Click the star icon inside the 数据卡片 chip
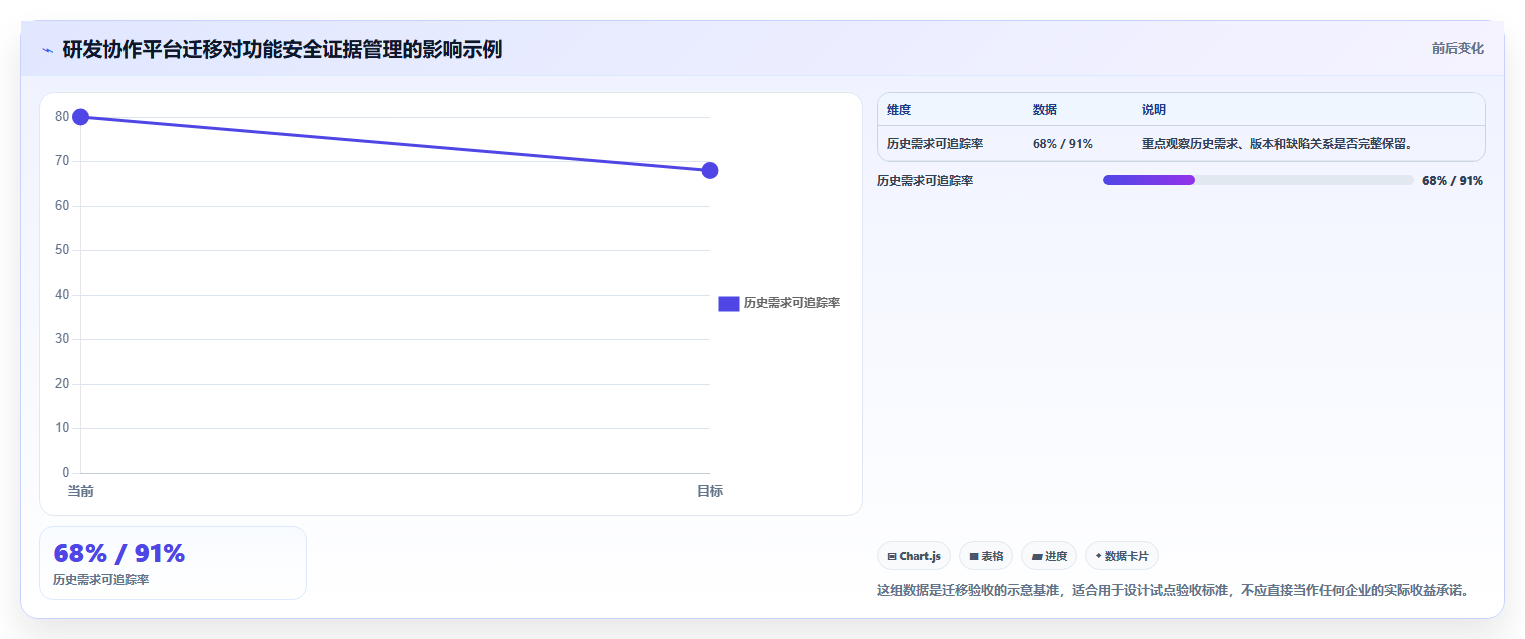 [1099, 555]
